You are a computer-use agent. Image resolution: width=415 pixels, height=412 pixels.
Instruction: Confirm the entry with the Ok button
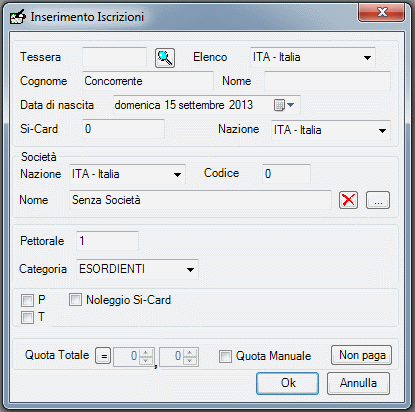(x=287, y=383)
